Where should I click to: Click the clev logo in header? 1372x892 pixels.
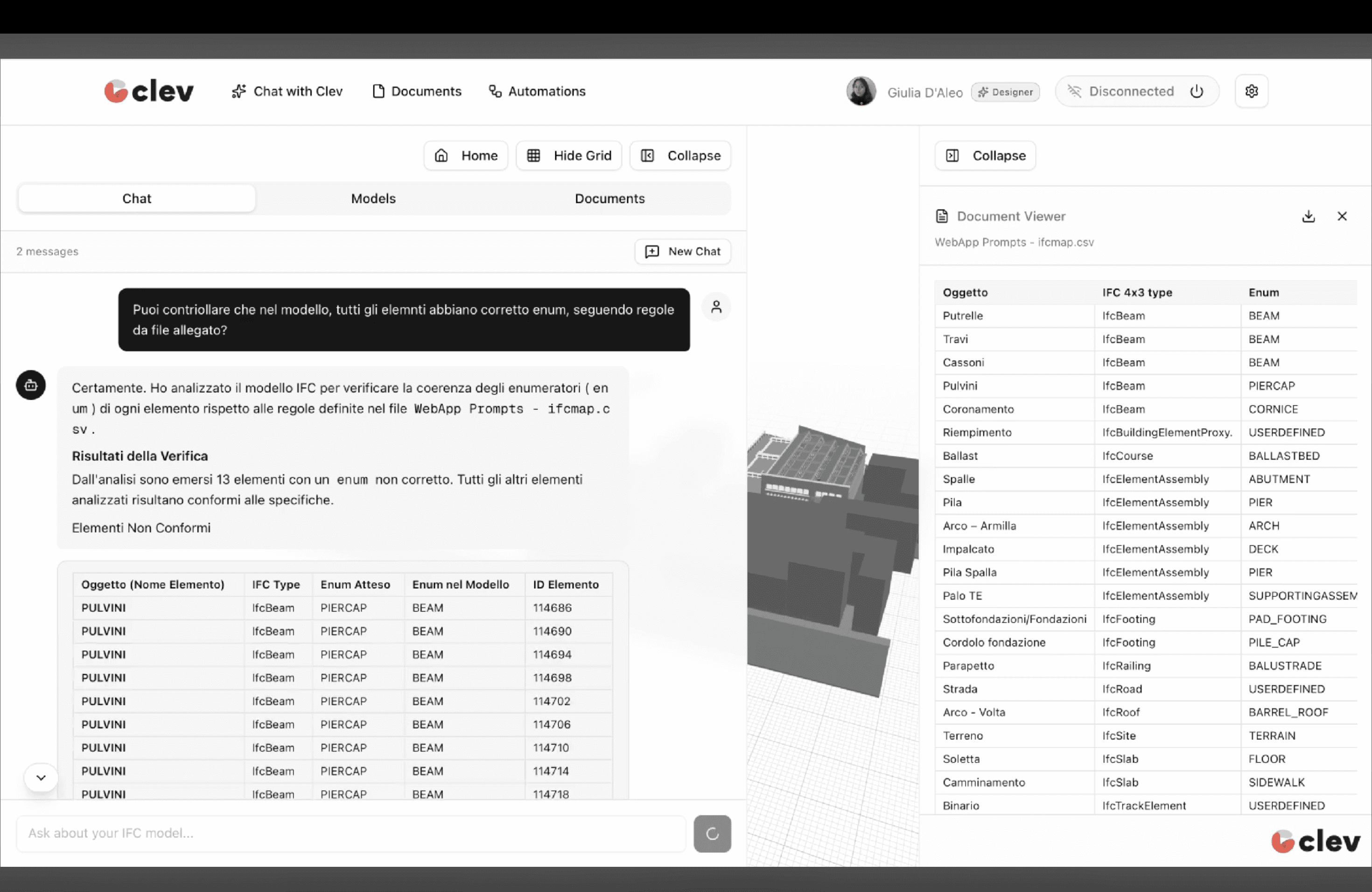click(x=149, y=91)
